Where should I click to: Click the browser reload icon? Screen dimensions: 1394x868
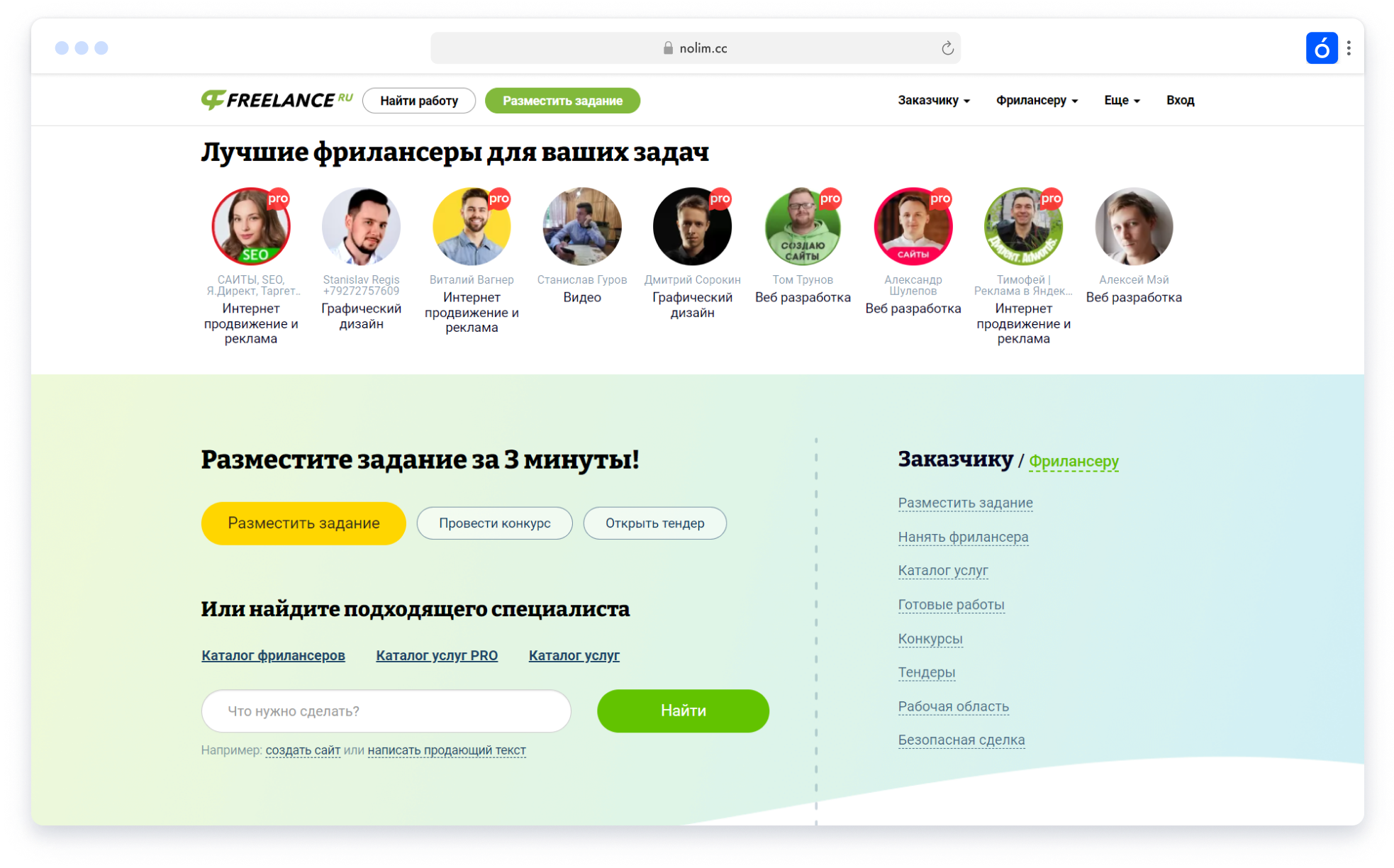pos(947,48)
